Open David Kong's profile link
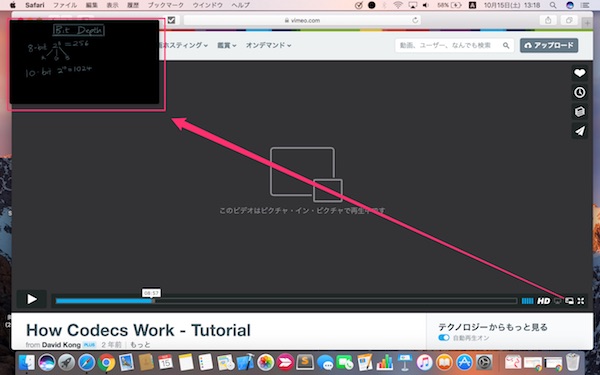The height and width of the screenshot is (375, 600). [61, 345]
